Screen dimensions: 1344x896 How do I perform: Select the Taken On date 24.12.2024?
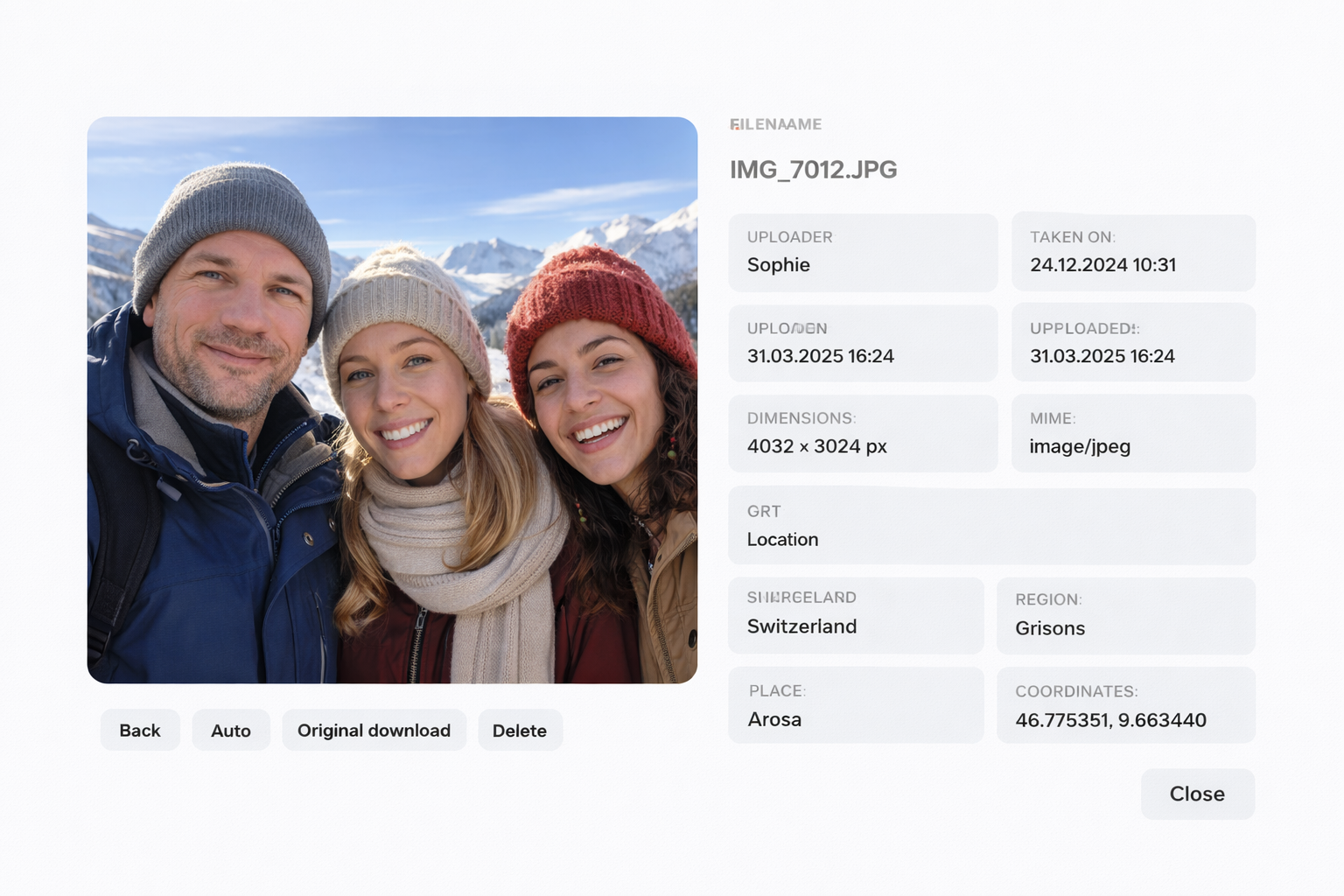point(1102,265)
